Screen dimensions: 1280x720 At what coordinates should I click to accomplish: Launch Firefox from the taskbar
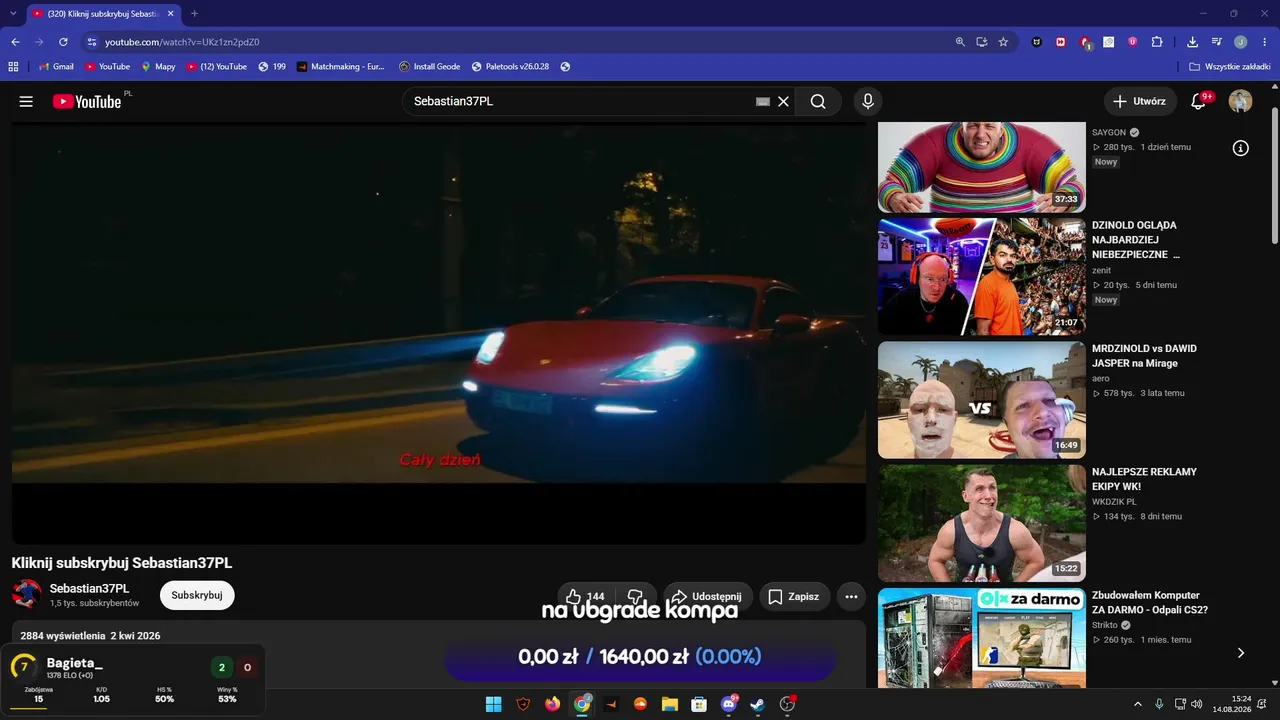pos(553,704)
